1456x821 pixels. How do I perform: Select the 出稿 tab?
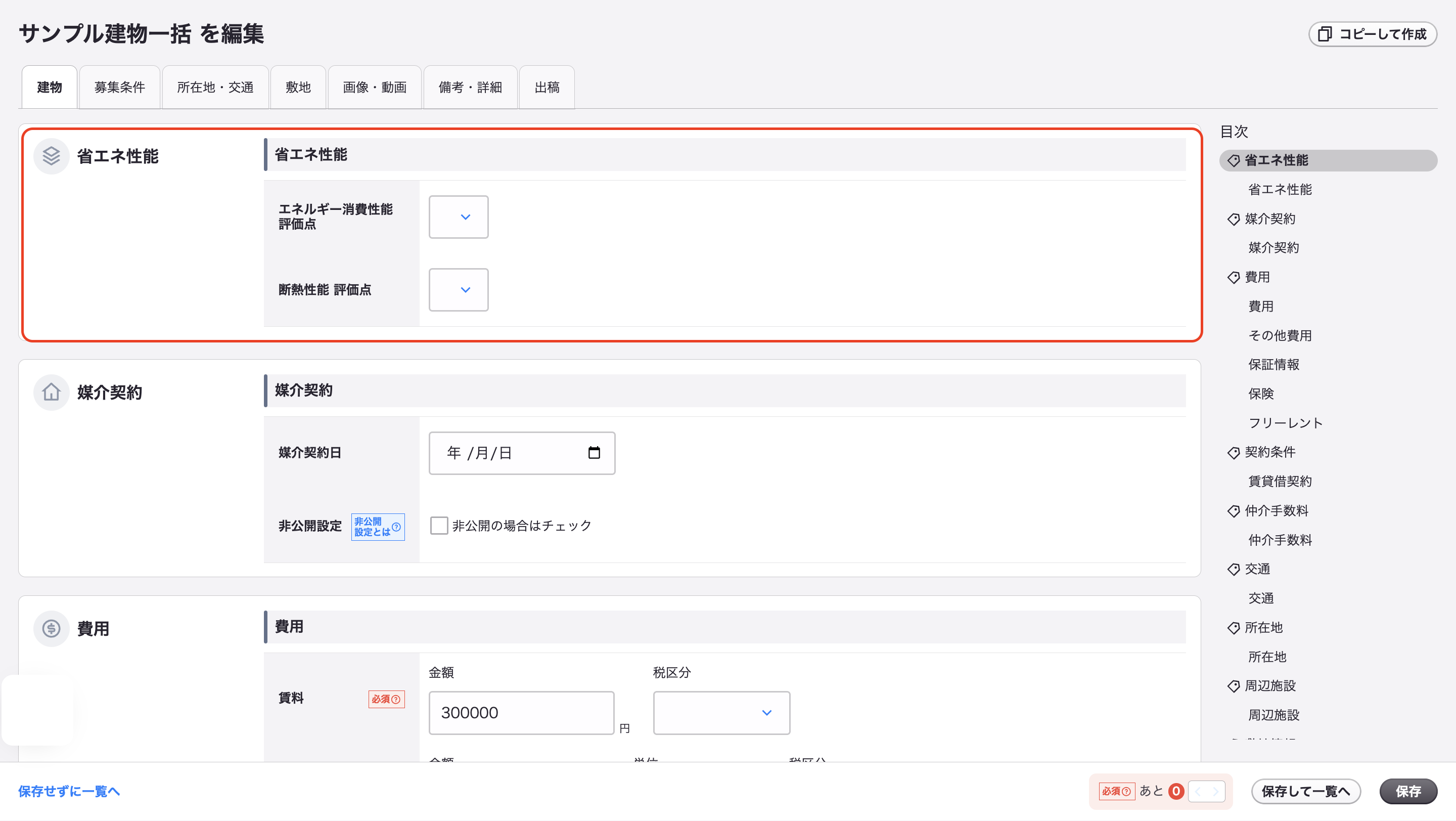tap(547, 87)
